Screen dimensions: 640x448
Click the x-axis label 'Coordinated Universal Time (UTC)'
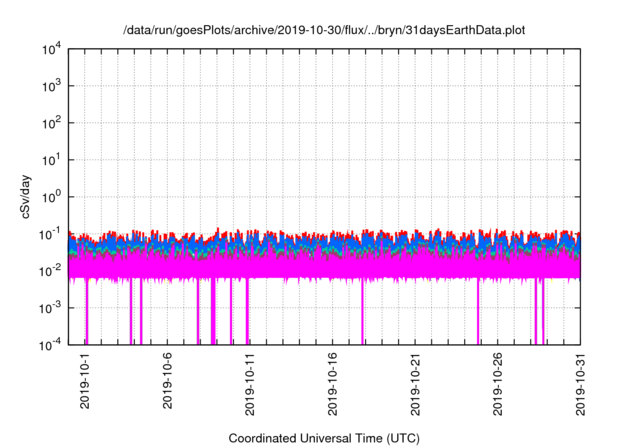324,439
